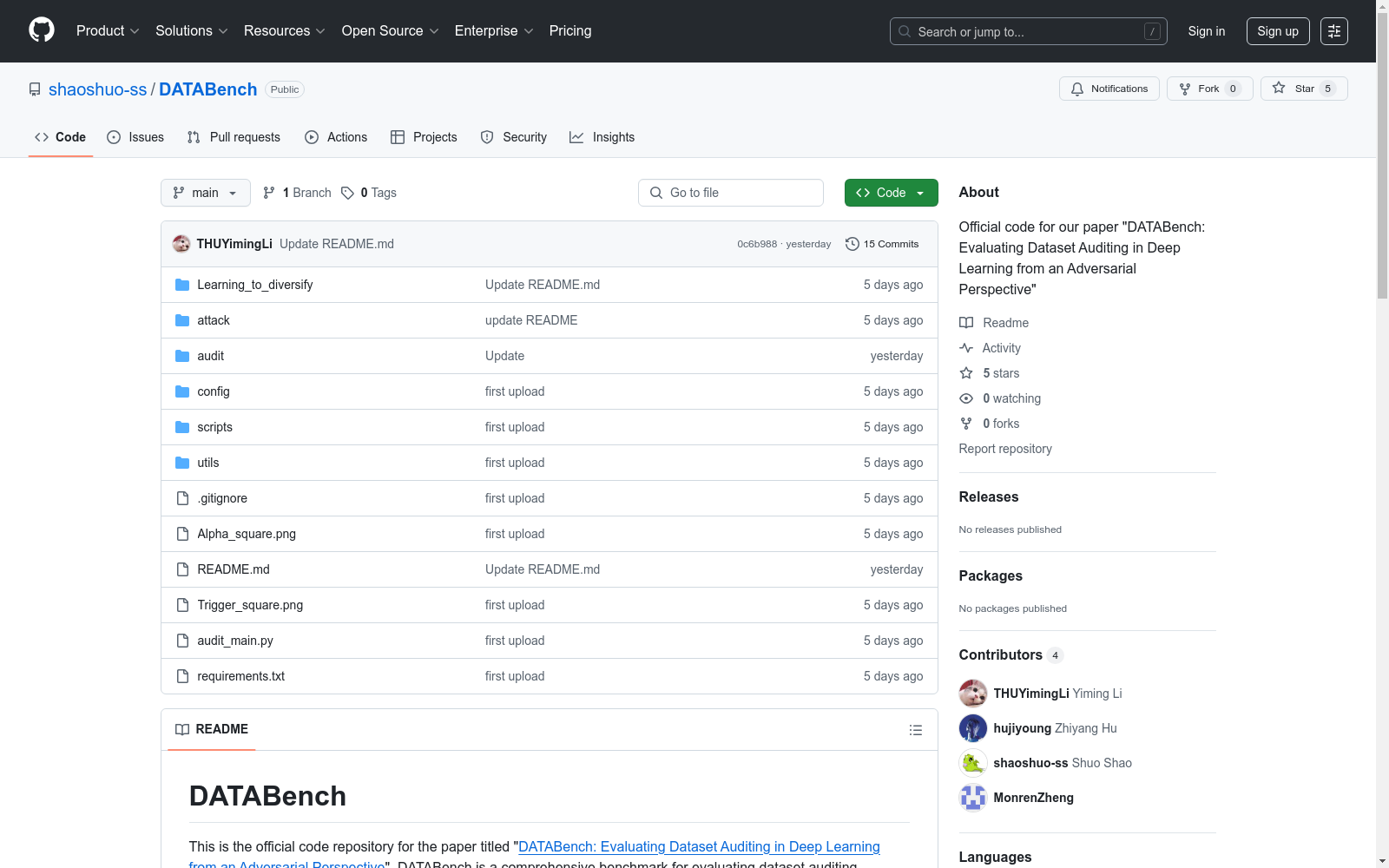Click the Activity pulse icon
This screenshot has width=1389, height=868.
[x=966, y=348]
